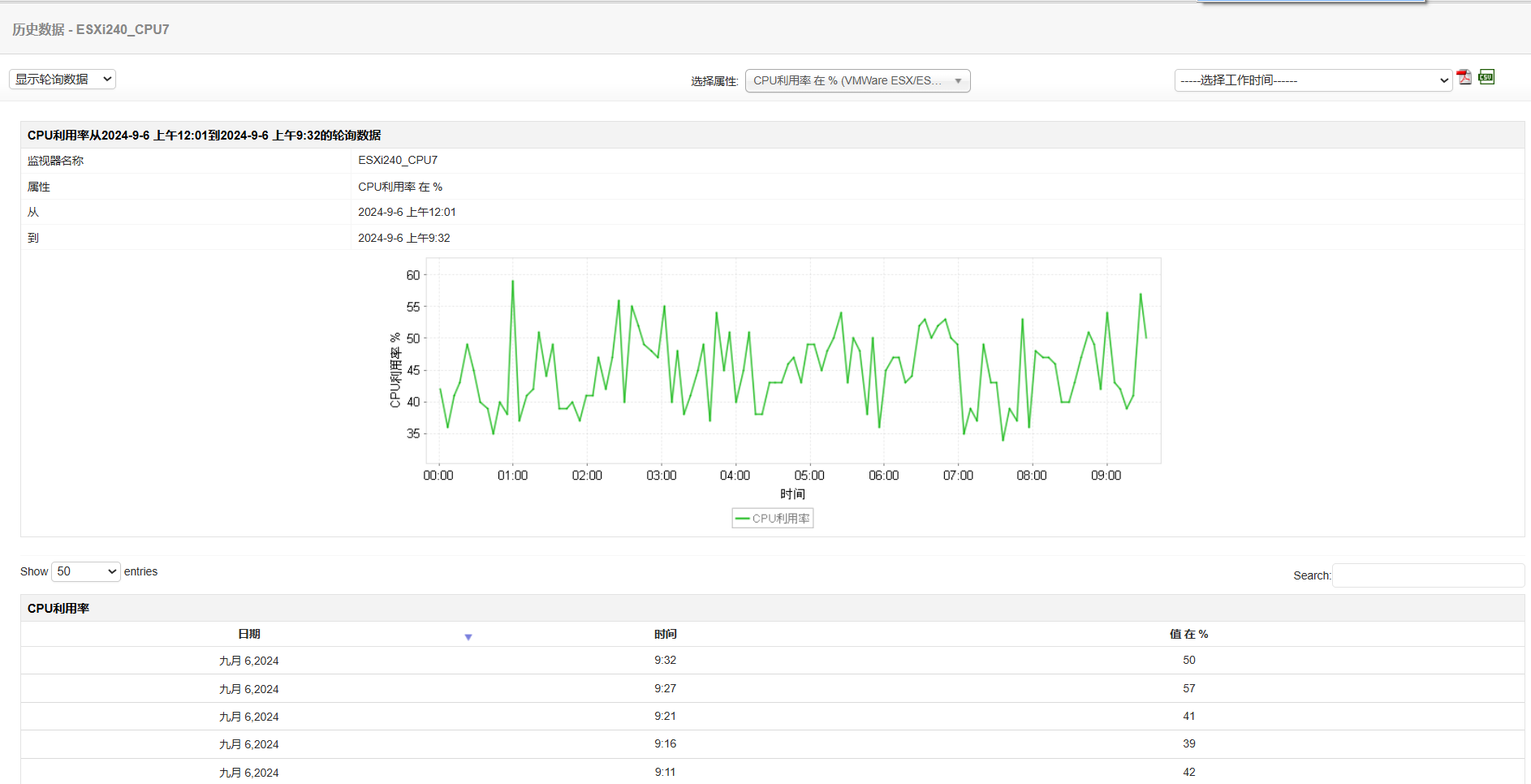Open the 显示轮询数据 dropdown
The image size is (1531, 784).
(63, 79)
